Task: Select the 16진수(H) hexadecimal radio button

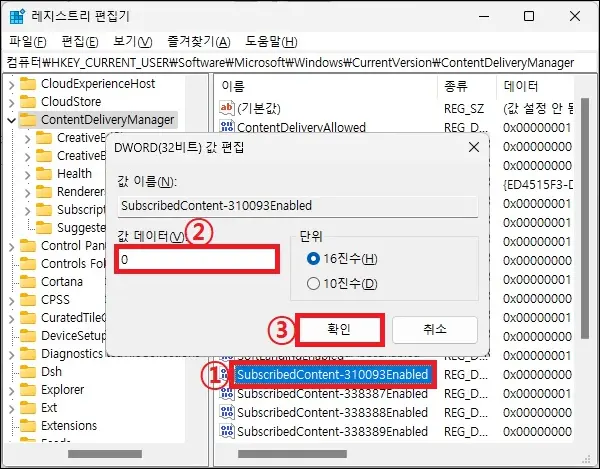Action: pyautogui.click(x=313, y=259)
